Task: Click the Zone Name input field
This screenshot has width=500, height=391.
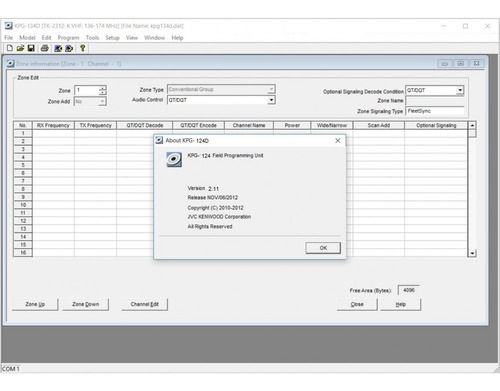Action: (x=435, y=101)
